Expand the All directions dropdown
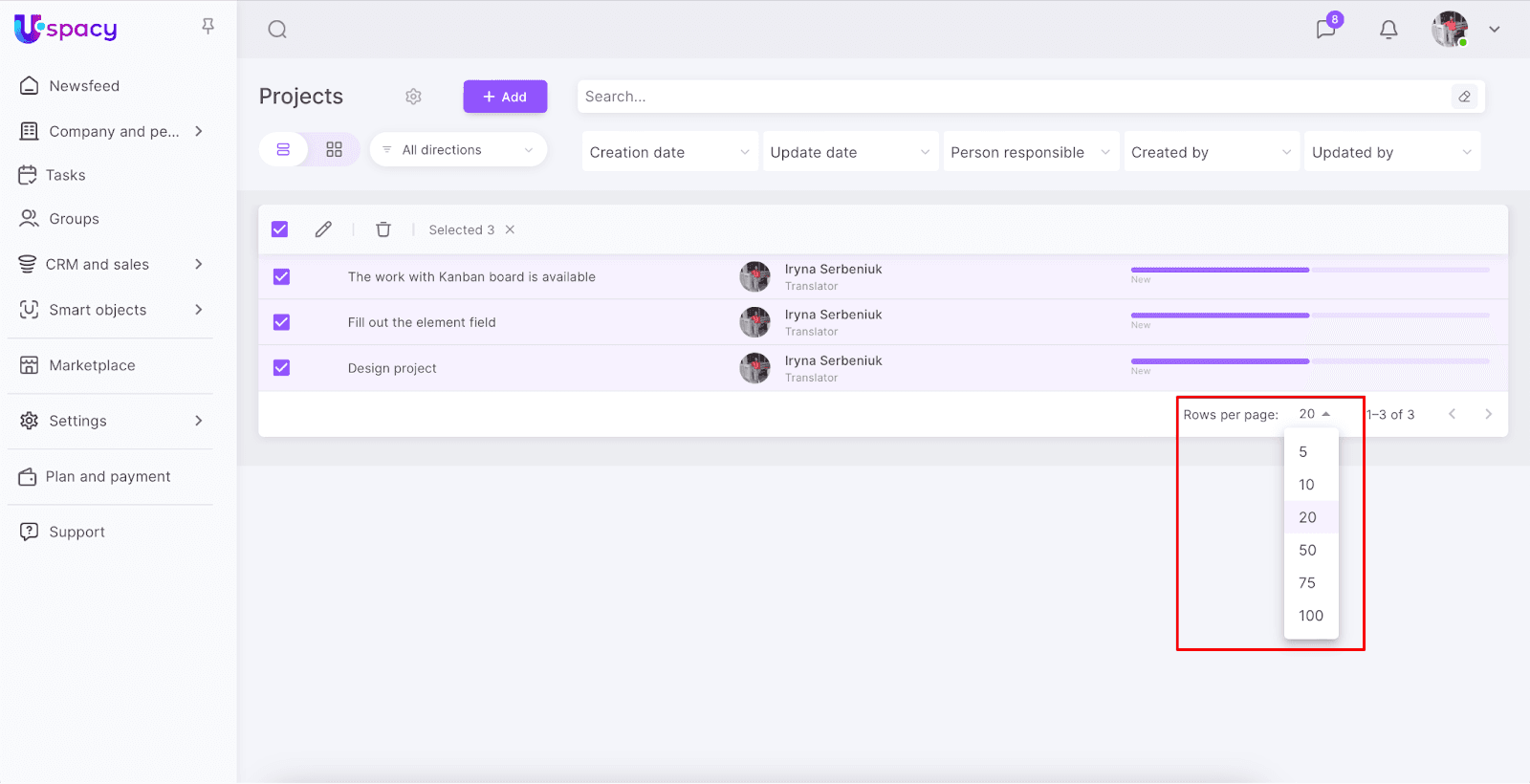 (x=458, y=150)
